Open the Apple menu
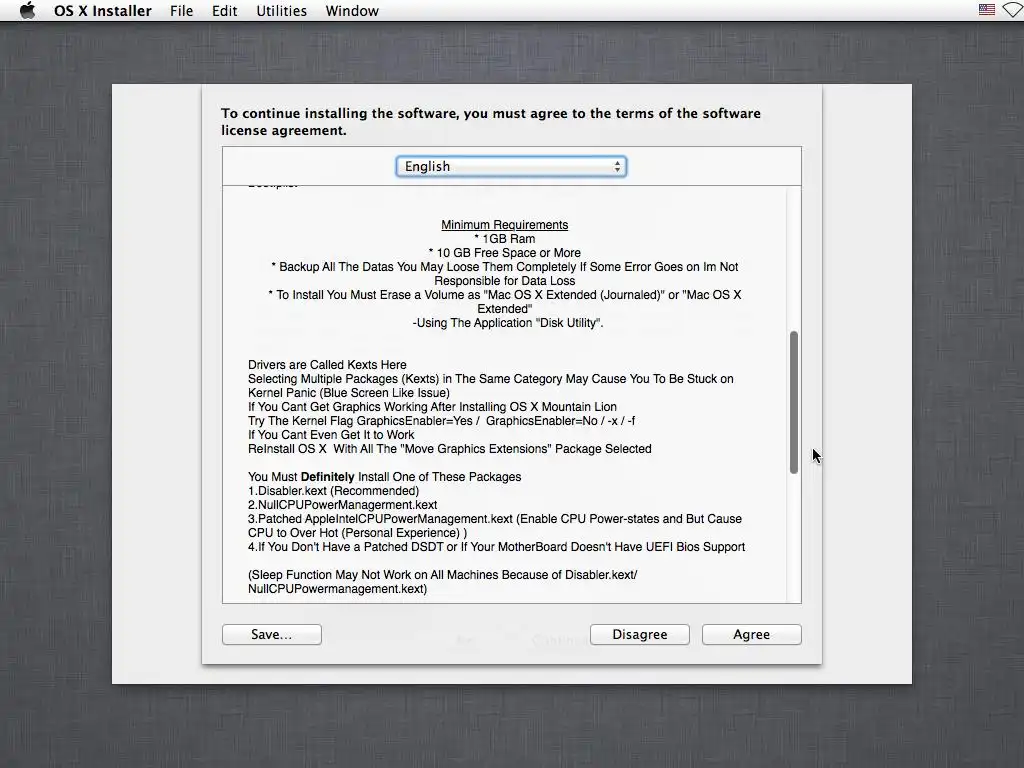Image resolution: width=1024 pixels, height=768 pixels. click(x=27, y=10)
